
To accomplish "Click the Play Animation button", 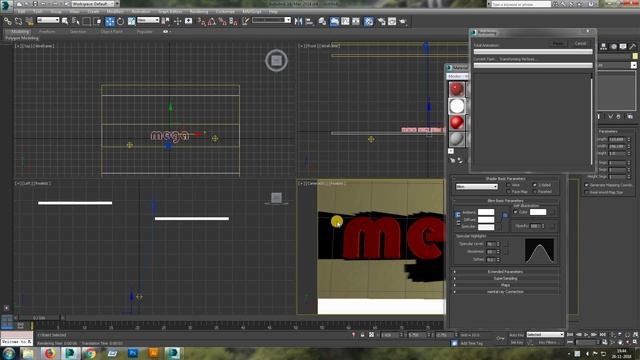I will click(586, 335).
